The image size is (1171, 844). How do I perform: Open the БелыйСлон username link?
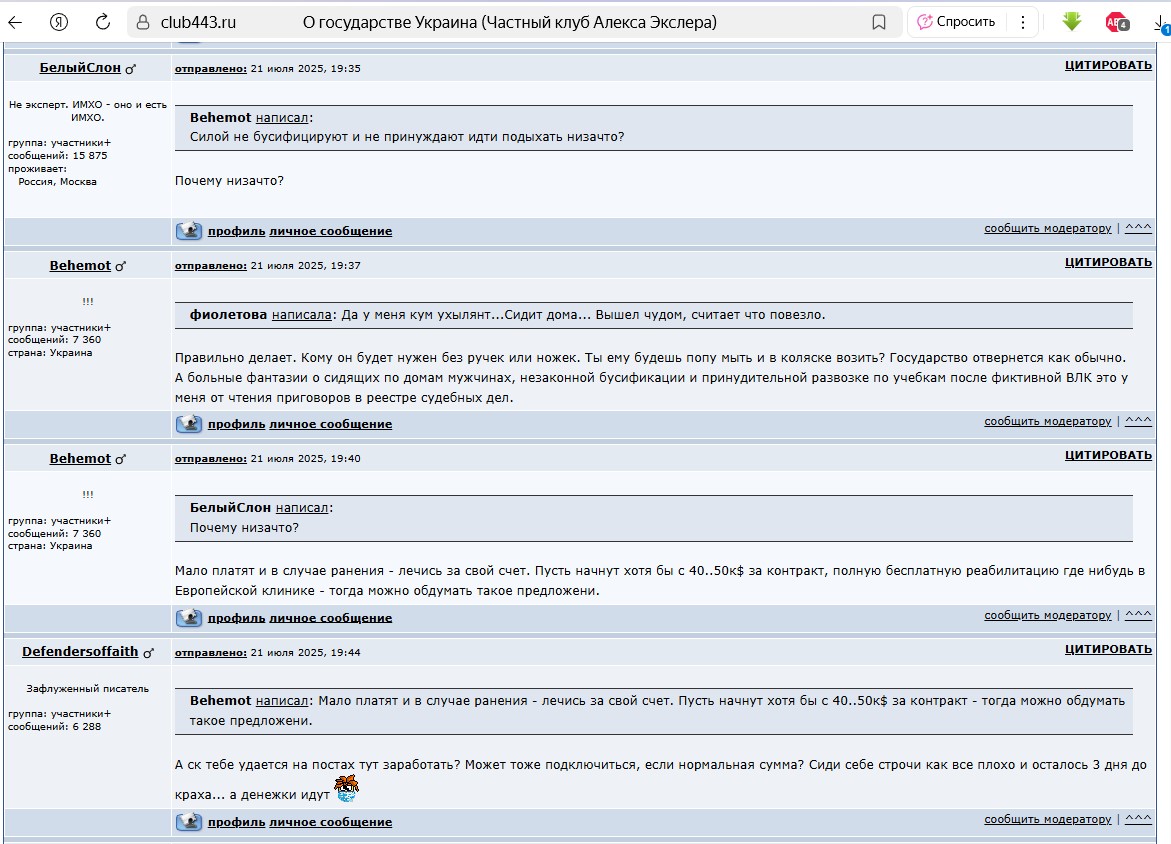tap(80, 67)
